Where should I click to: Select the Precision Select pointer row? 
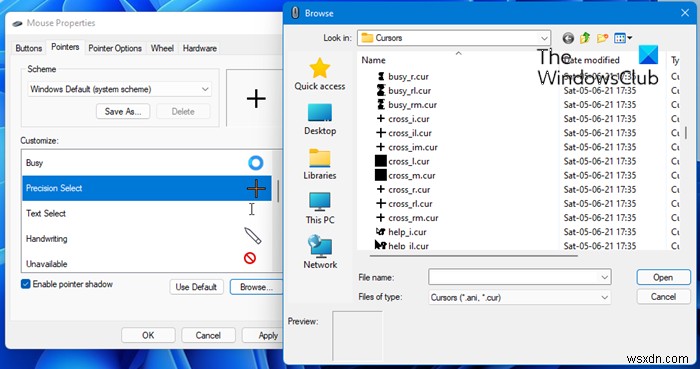(x=147, y=188)
